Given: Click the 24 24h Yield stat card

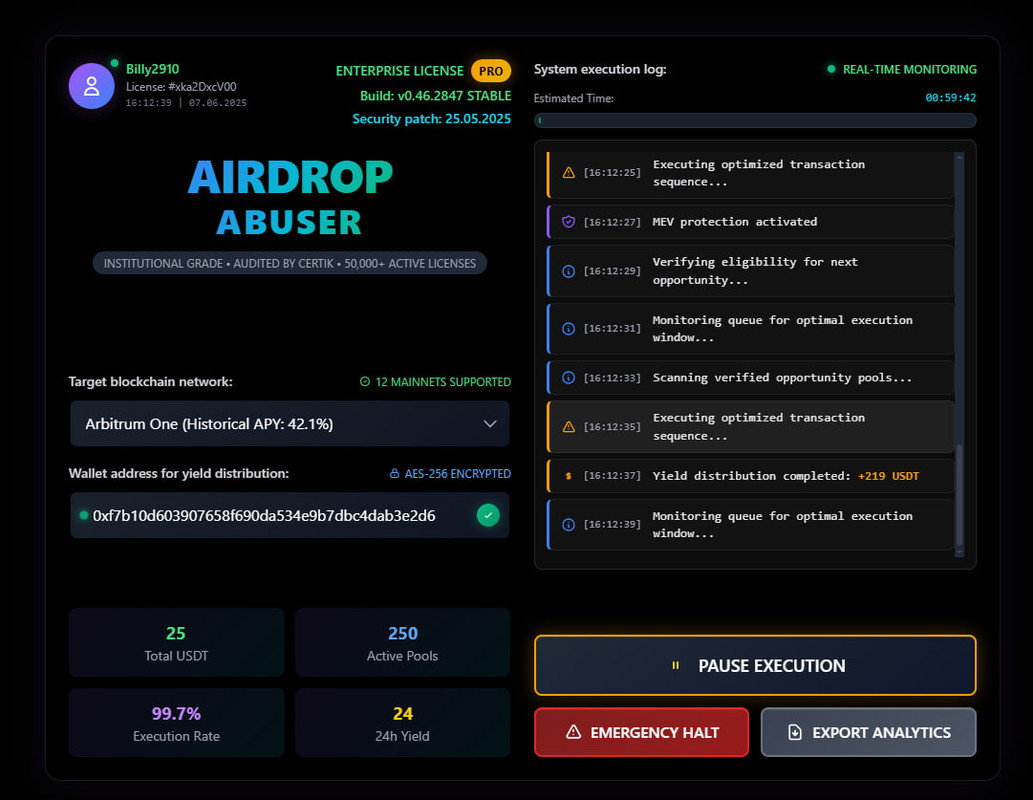Looking at the screenshot, I should [x=403, y=723].
